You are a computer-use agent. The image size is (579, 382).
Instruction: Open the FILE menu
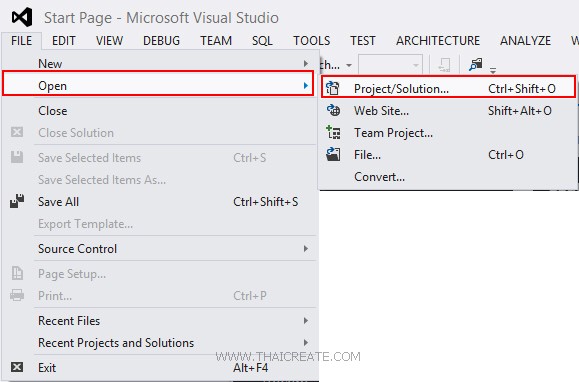21,40
